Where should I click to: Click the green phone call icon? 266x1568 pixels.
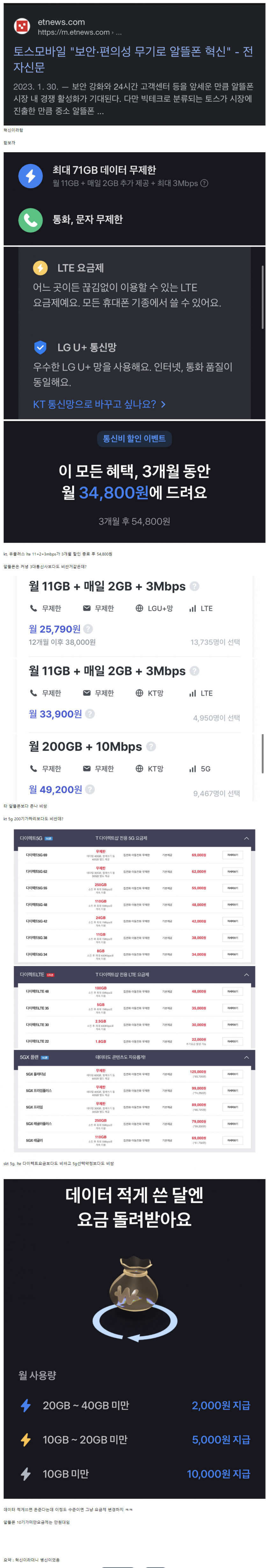coord(31,220)
